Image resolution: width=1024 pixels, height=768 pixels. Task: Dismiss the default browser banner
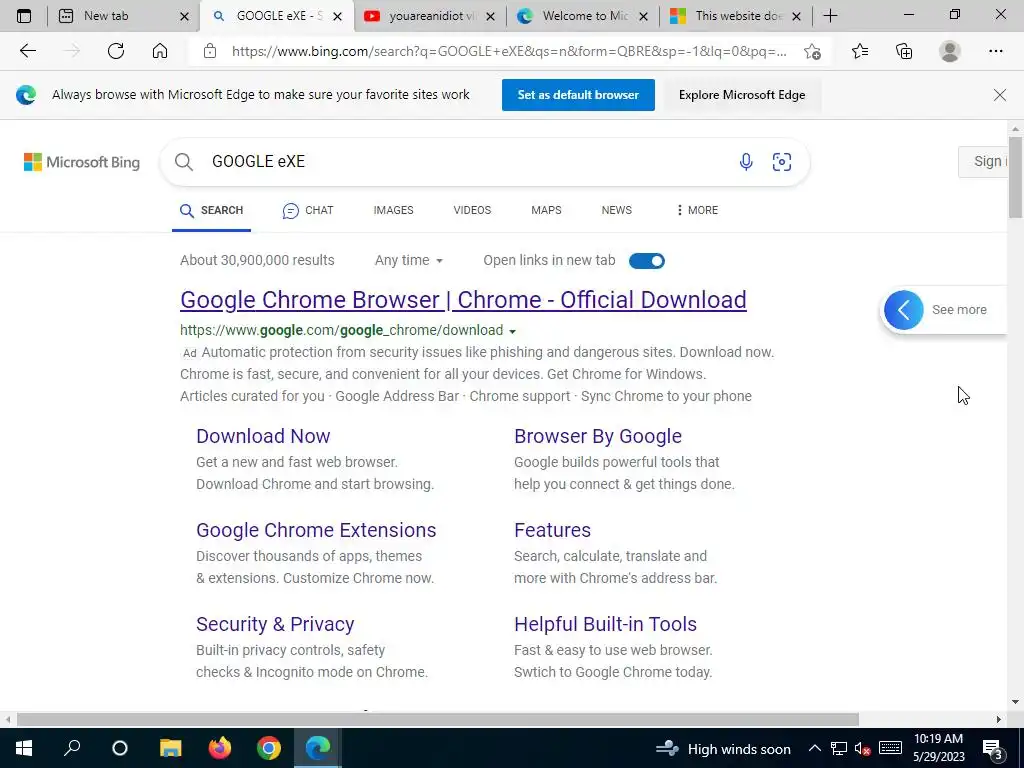[1000, 95]
